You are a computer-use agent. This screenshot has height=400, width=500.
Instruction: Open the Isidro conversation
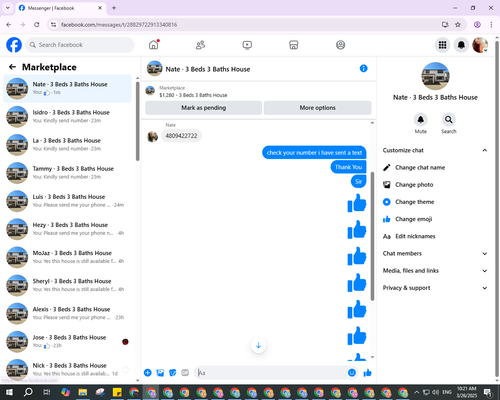point(67,116)
